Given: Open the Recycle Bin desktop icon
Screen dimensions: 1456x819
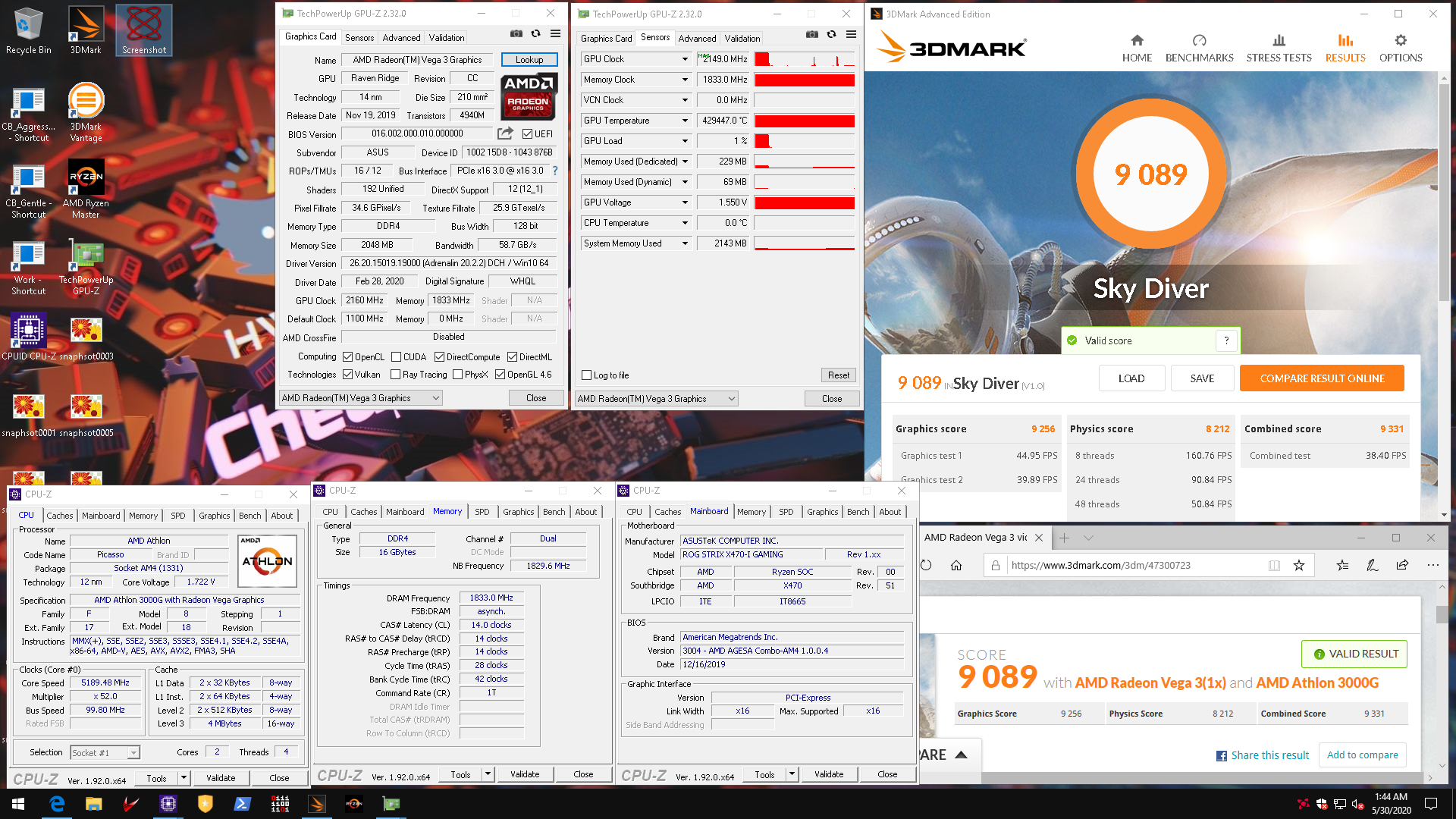Looking at the screenshot, I should (28, 30).
